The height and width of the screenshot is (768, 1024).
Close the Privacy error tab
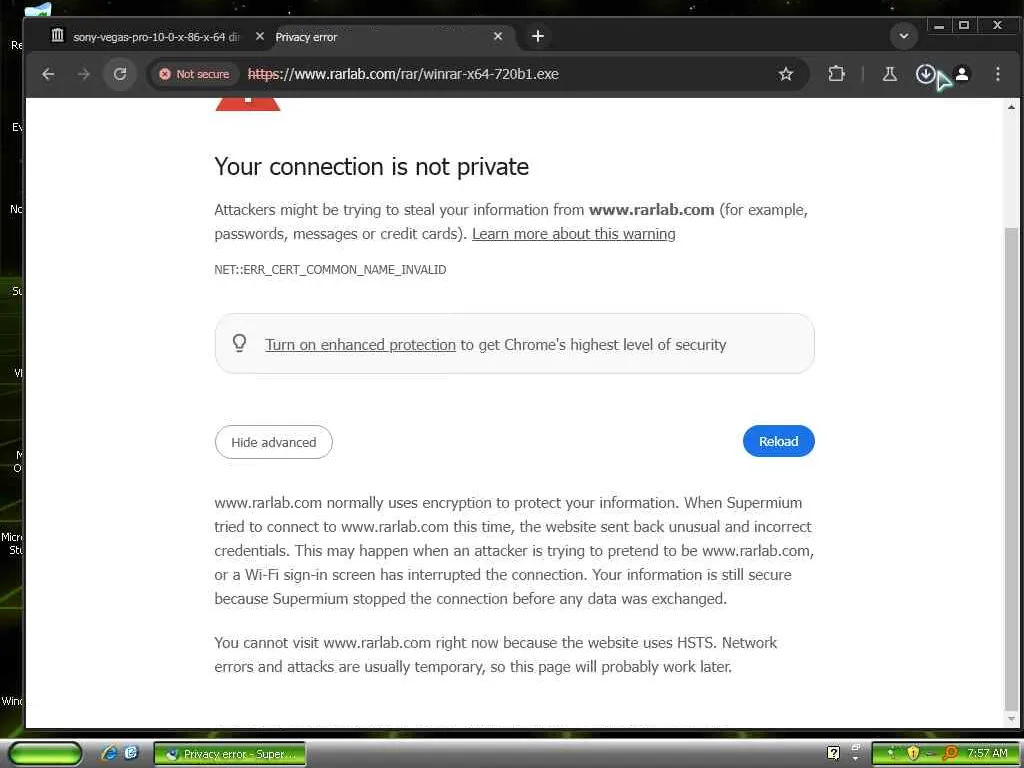point(498,37)
